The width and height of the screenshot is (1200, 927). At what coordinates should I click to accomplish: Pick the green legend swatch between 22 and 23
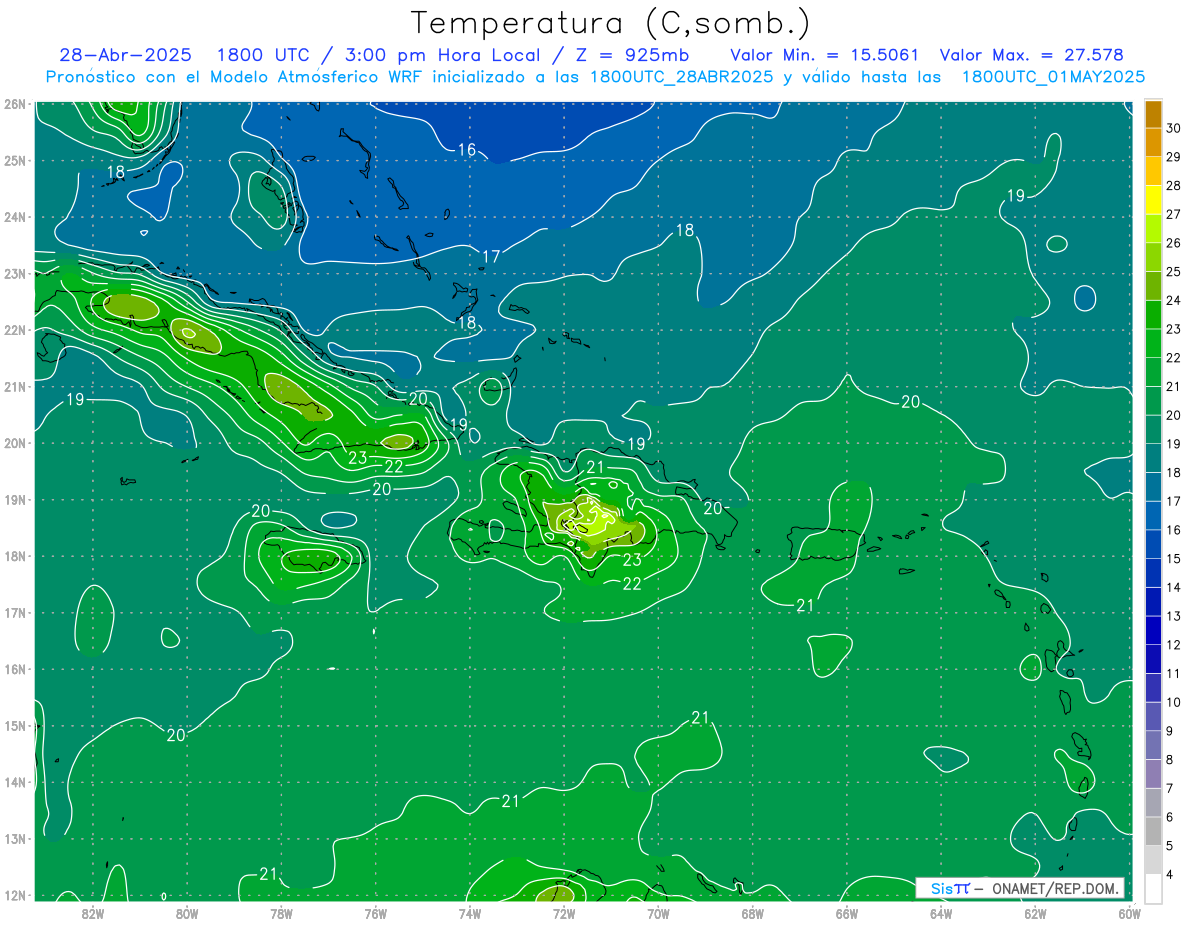[x=1153, y=343]
